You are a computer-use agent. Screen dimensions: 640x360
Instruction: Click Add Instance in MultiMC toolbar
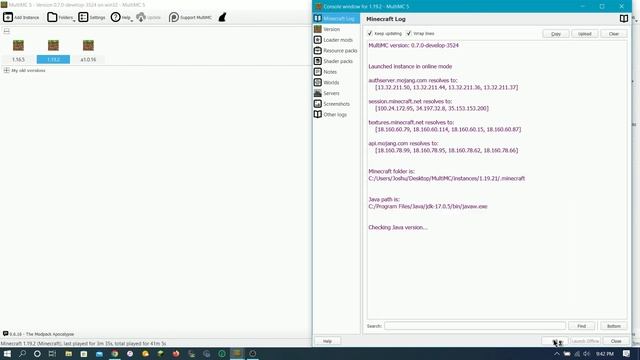(x=21, y=18)
